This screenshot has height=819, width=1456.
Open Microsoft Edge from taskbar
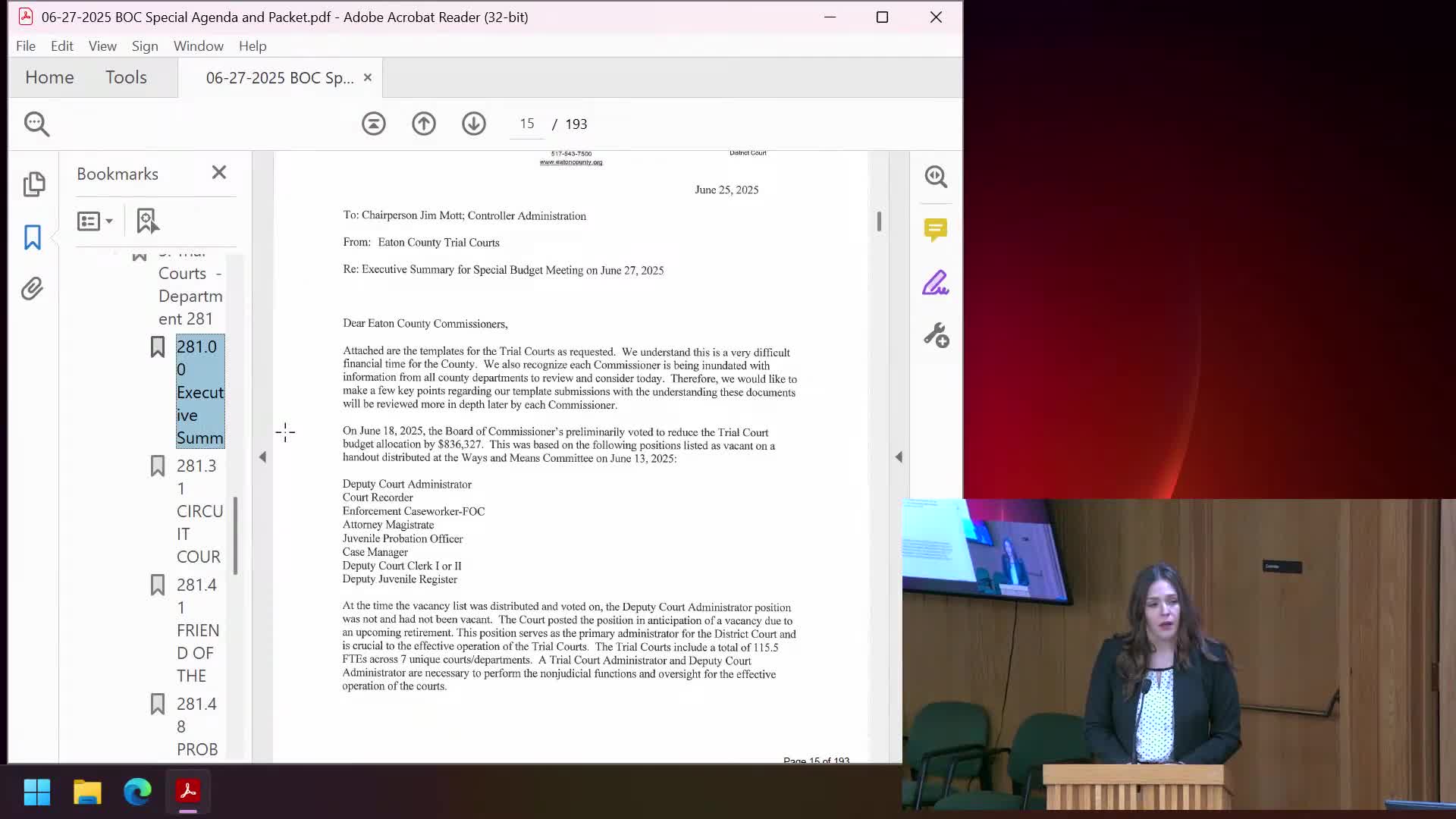click(137, 792)
